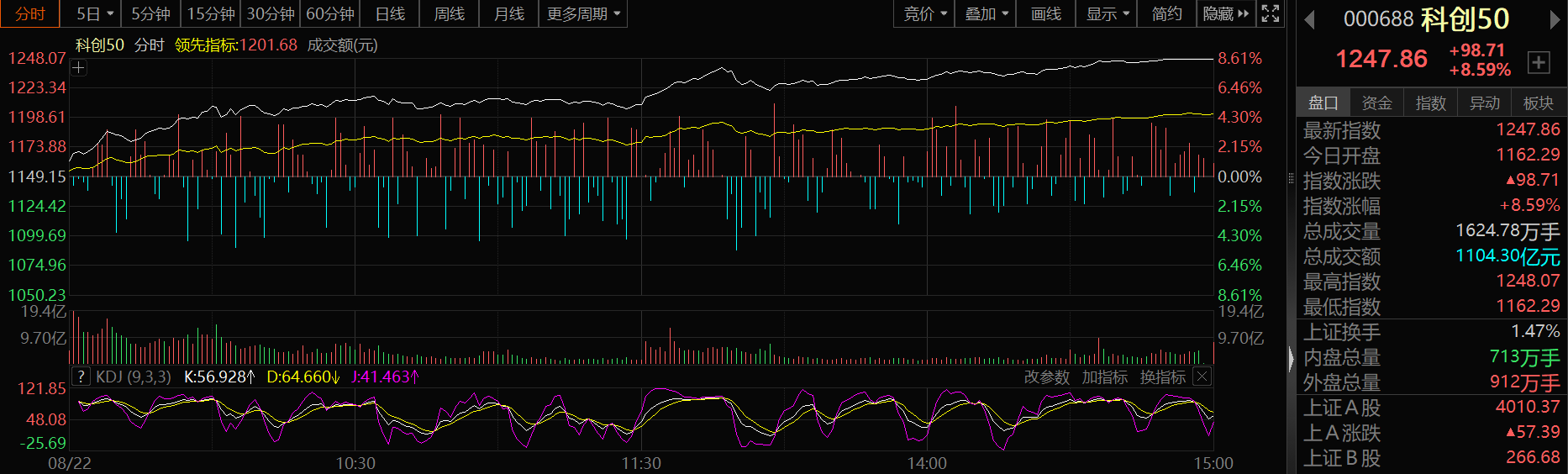Viewport: 1568px width, 474px height.
Task: Click the 上证A股 4010.37 value
Action: coord(1528,407)
